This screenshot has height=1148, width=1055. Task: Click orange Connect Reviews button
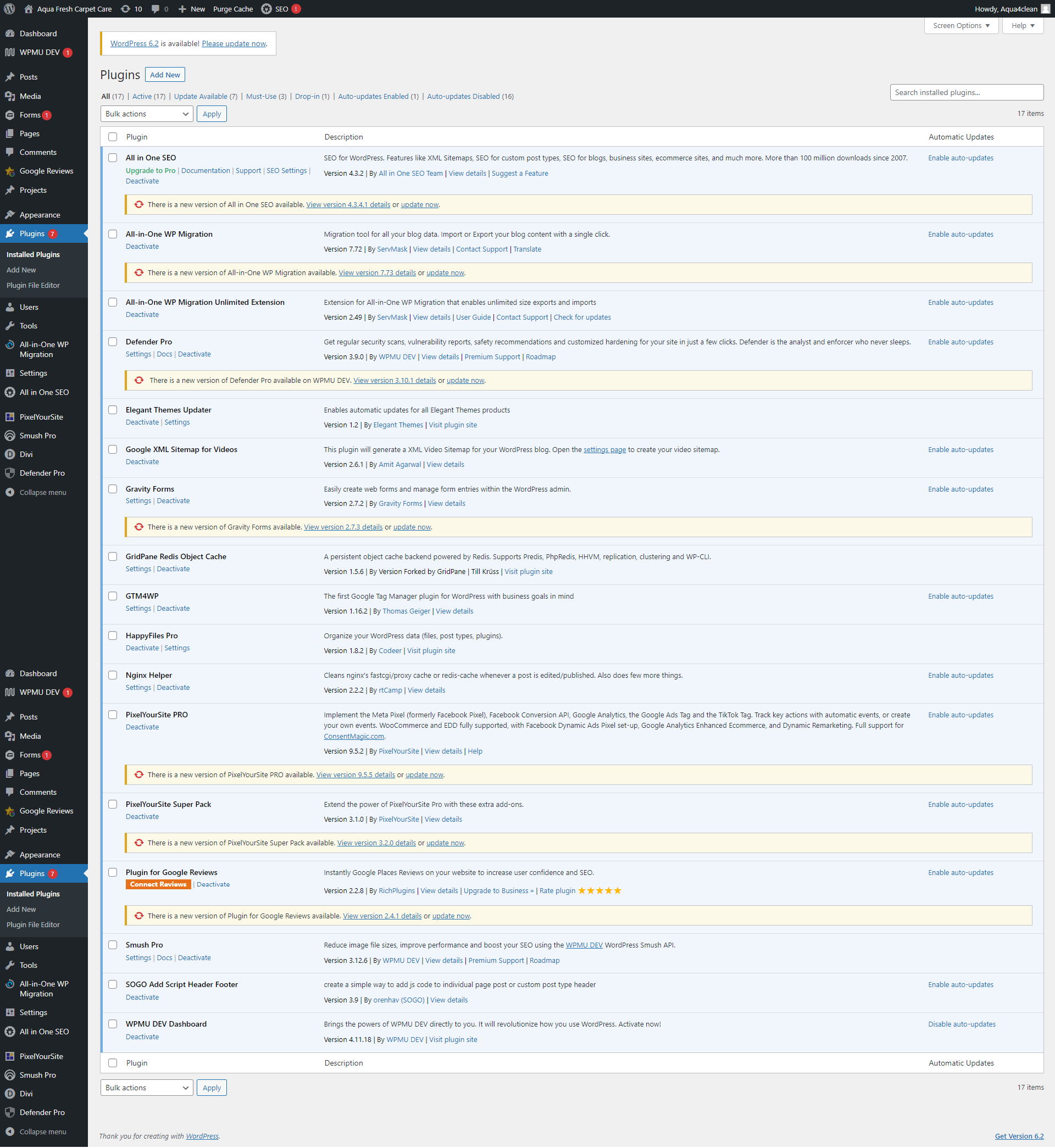(x=158, y=884)
